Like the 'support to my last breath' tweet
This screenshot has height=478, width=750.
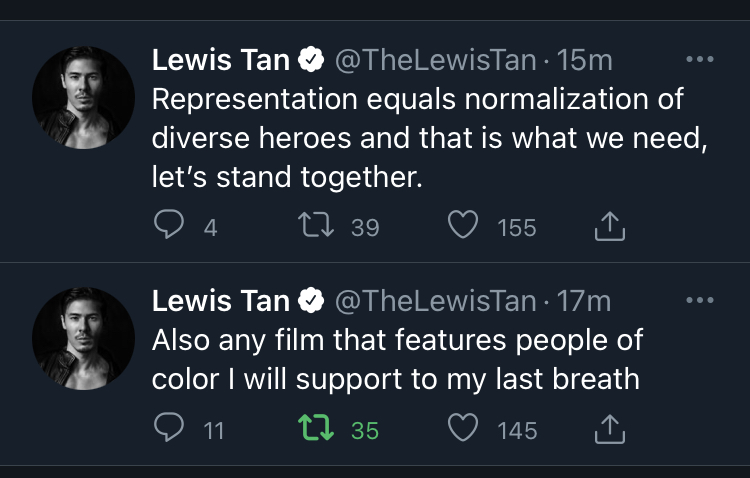(462, 430)
